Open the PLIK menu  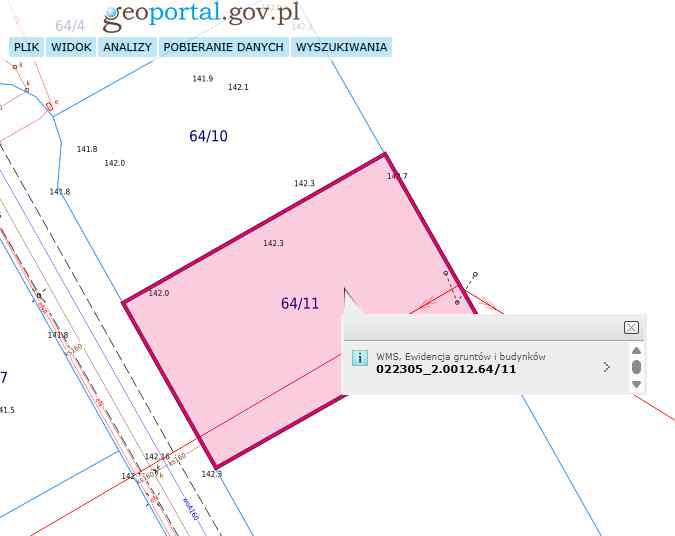(26, 47)
